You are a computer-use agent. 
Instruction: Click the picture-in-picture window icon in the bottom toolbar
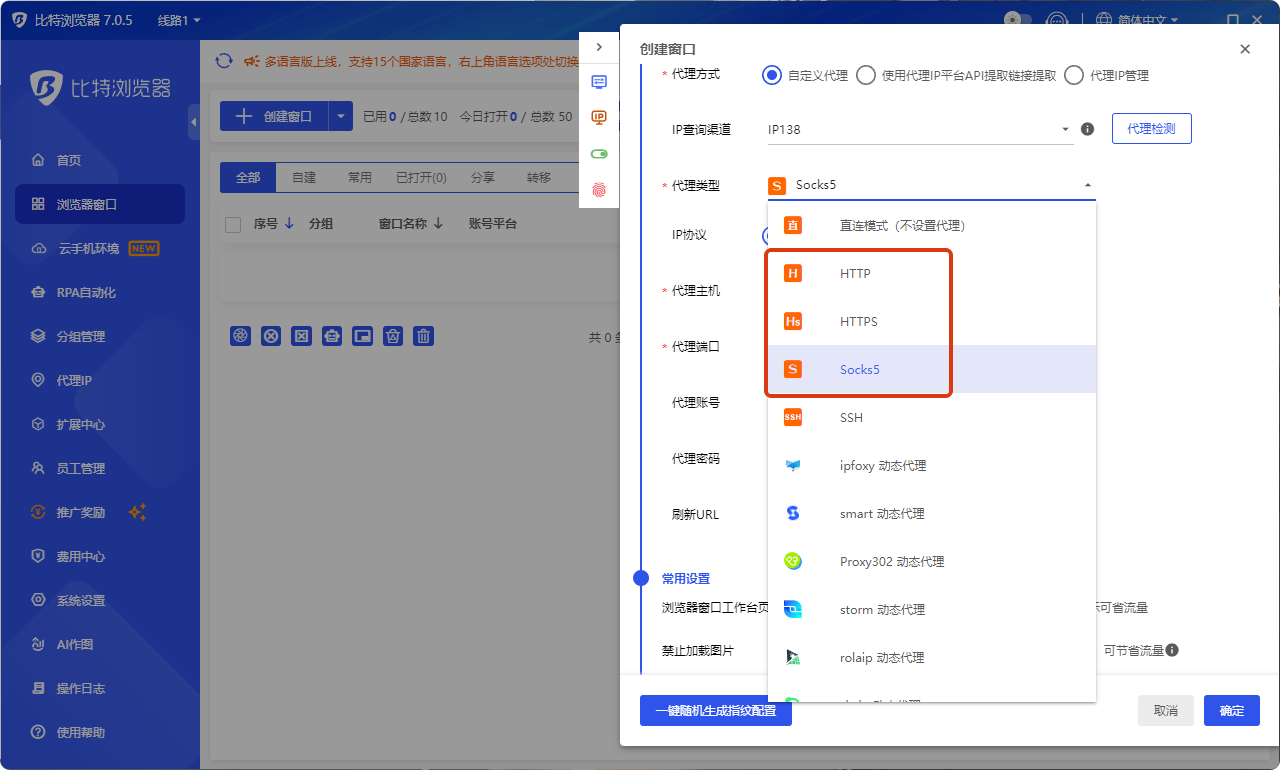363,336
